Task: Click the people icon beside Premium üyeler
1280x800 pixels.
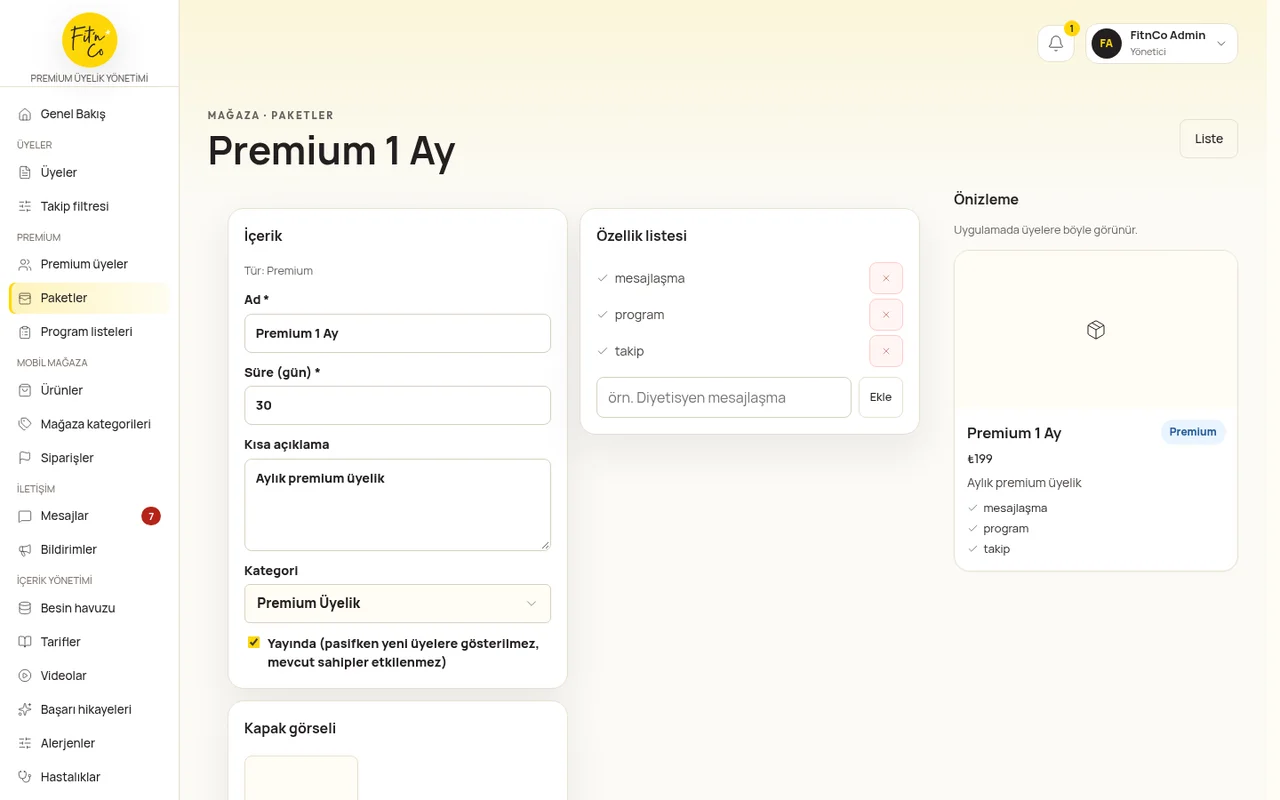Action: point(25,264)
